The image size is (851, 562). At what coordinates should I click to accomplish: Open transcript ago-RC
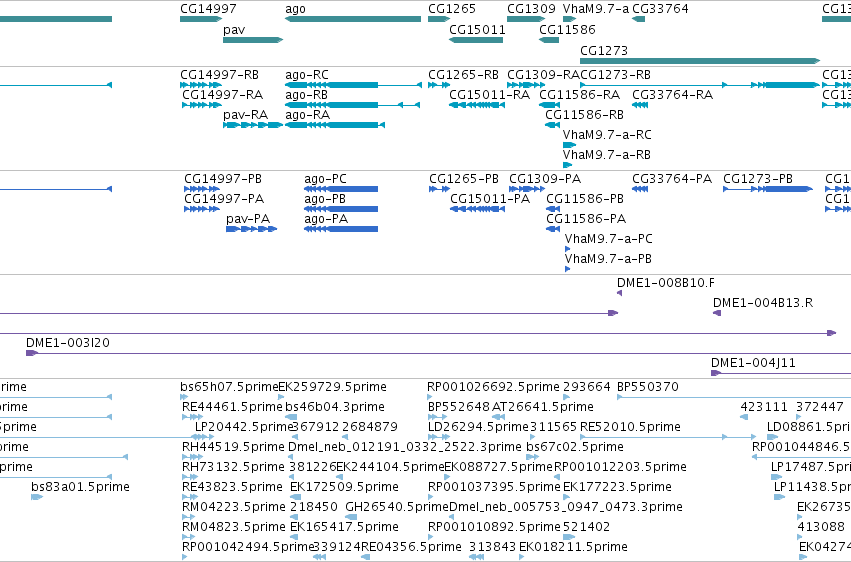307,74
